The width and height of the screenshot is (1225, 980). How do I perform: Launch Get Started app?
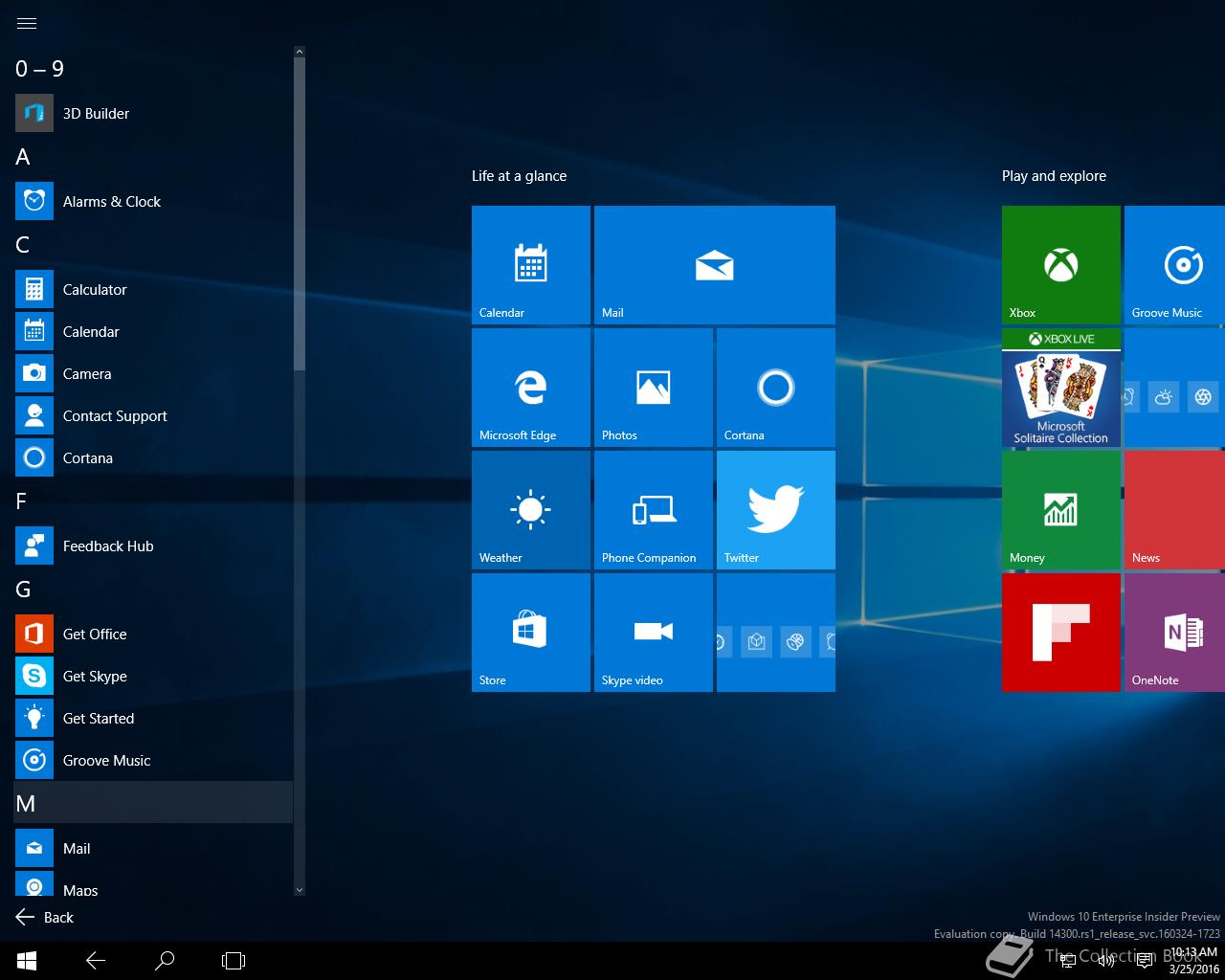coord(153,718)
